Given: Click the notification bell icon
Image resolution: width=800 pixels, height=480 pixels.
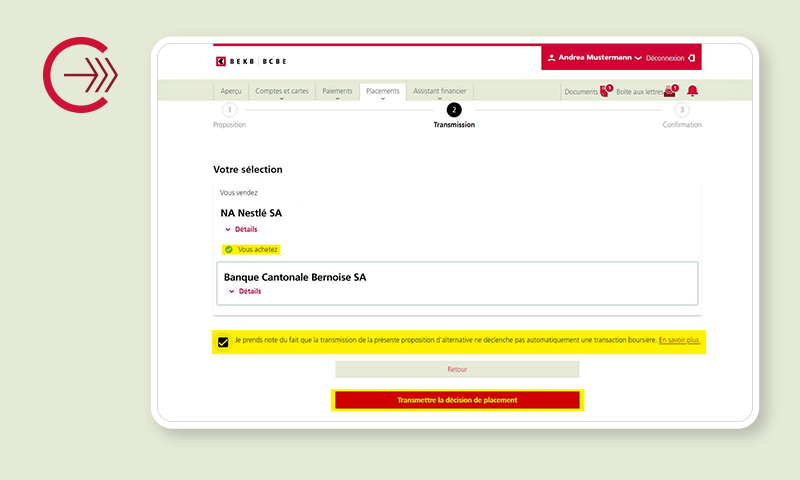Looking at the screenshot, I should pos(692,91).
